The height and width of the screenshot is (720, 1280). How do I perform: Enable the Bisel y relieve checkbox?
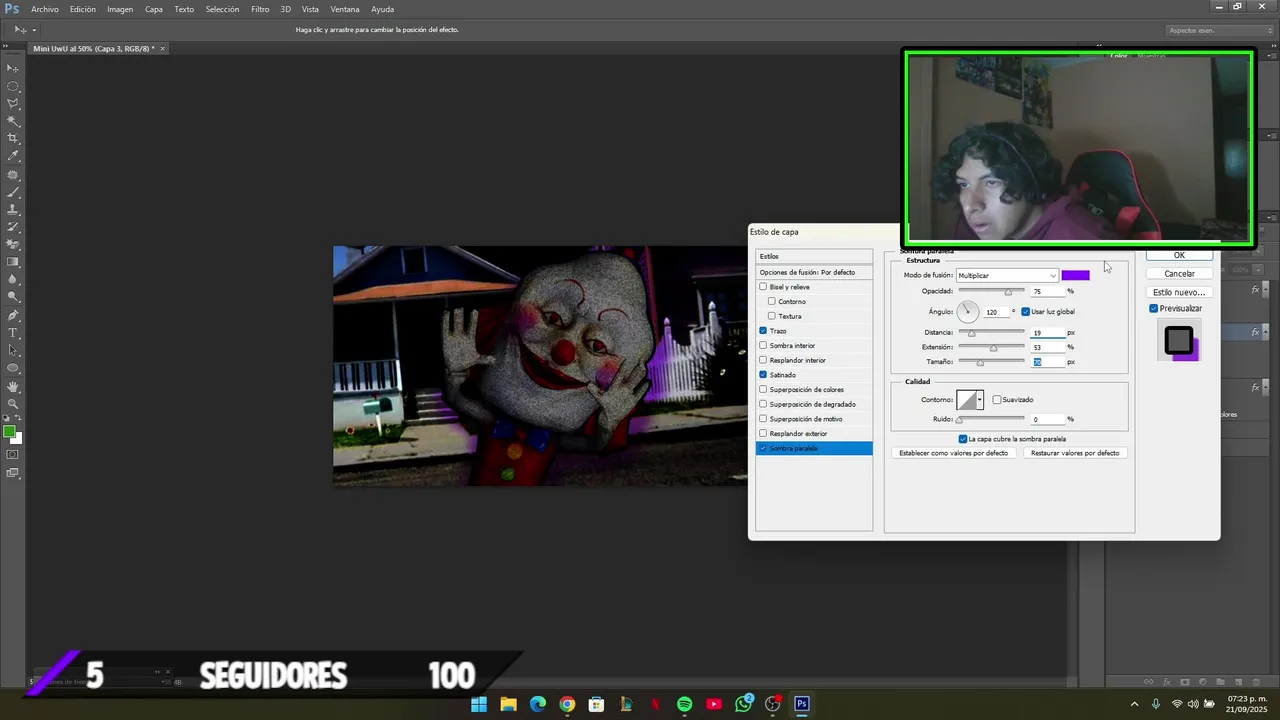click(763, 287)
